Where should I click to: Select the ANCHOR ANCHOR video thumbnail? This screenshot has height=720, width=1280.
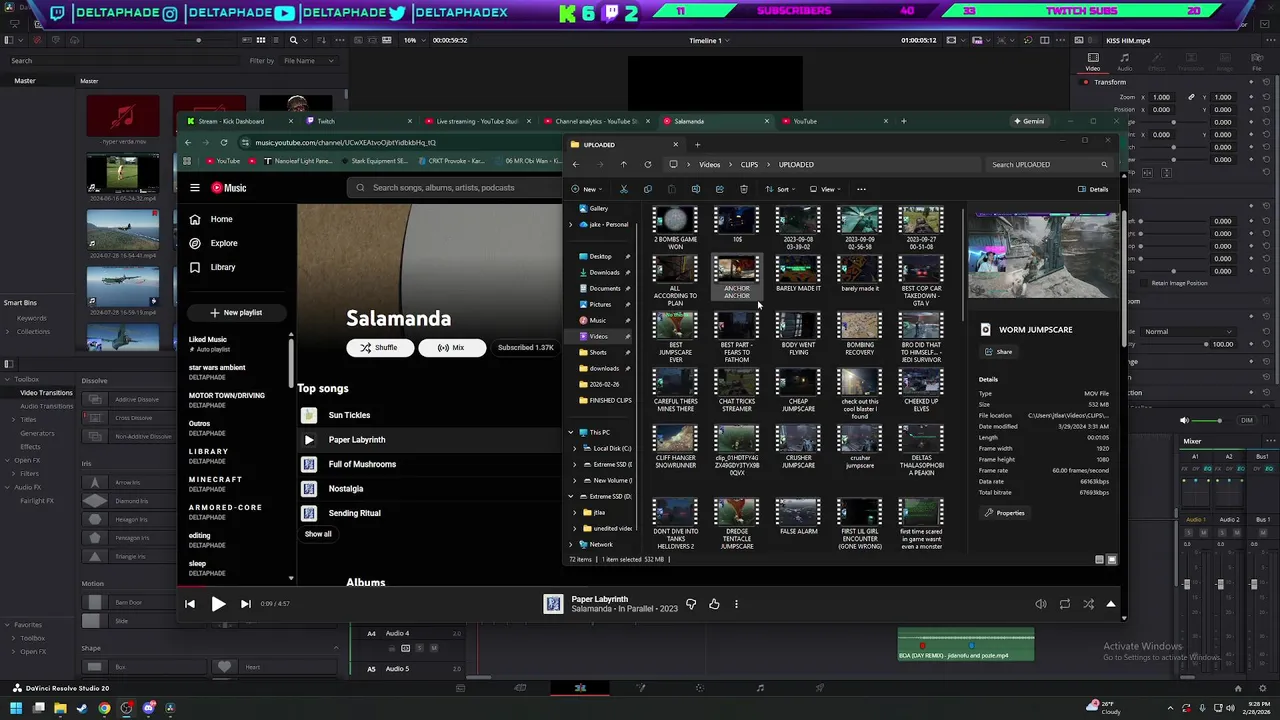pos(737,279)
